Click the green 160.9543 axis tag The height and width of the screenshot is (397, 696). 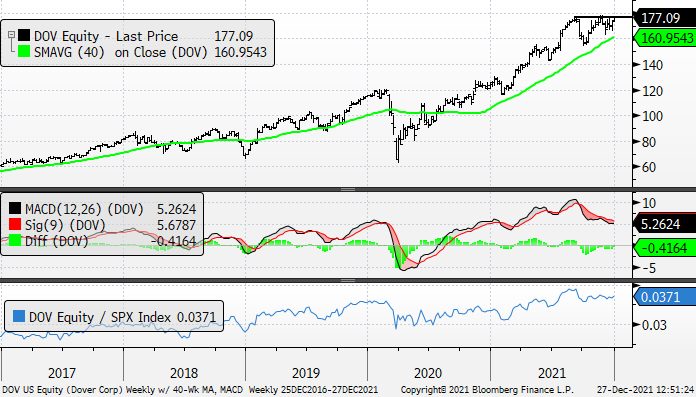664,38
